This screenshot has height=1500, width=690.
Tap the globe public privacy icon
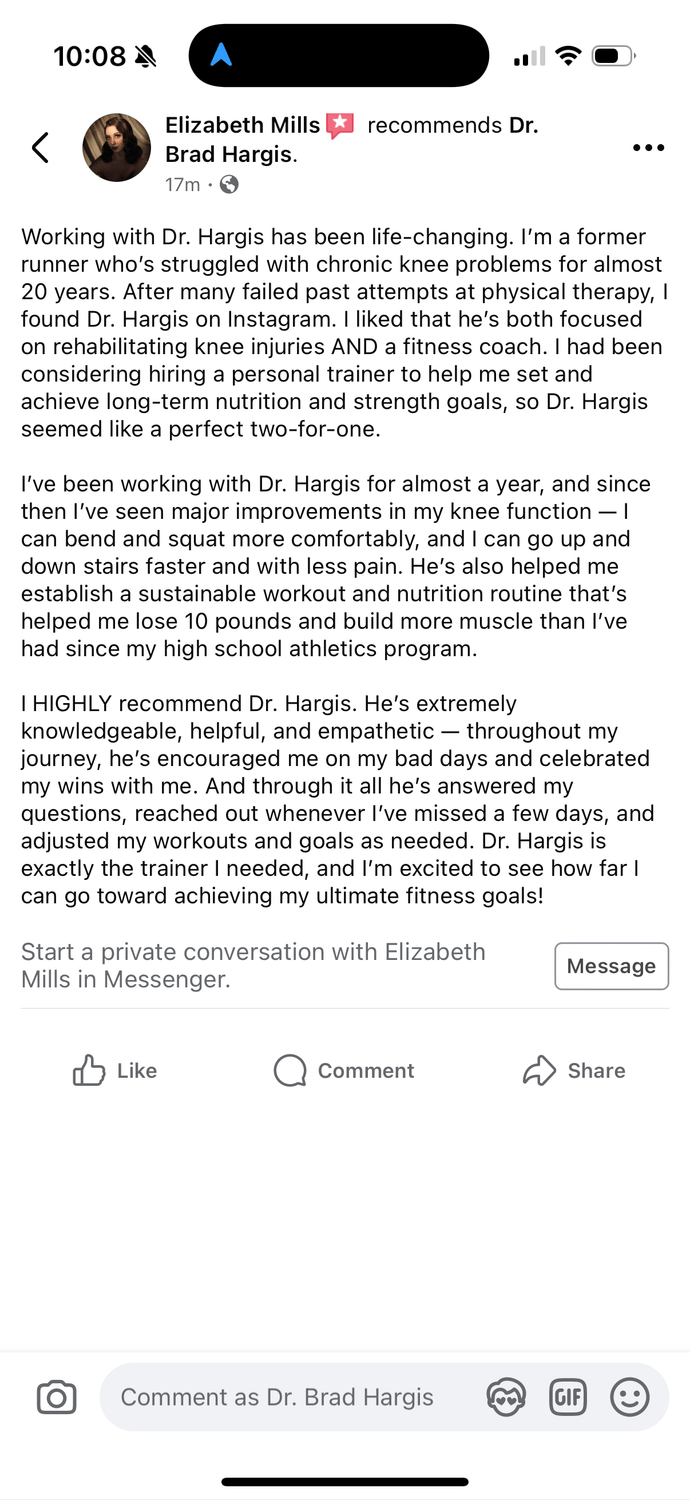229,184
